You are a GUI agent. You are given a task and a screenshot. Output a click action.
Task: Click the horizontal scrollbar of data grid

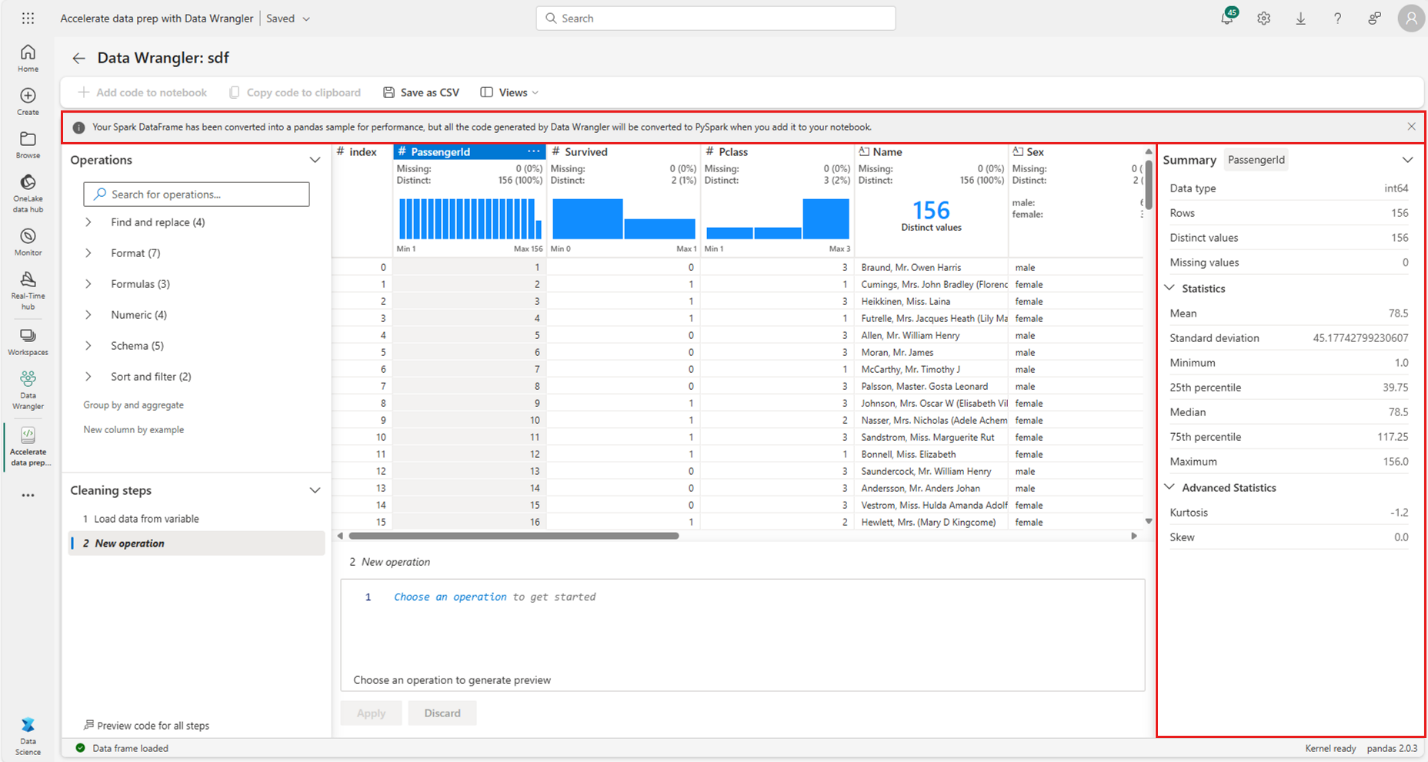click(x=514, y=536)
